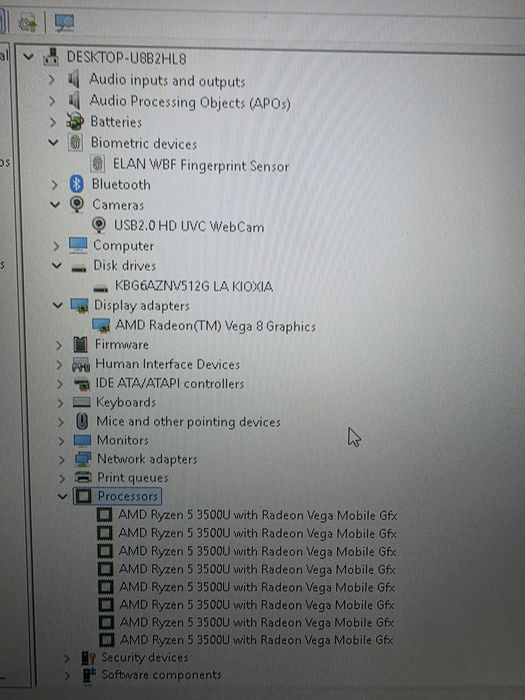Click the scan for hardware changes toolbar icon
Viewport: 525px width, 700px height.
click(28, 22)
